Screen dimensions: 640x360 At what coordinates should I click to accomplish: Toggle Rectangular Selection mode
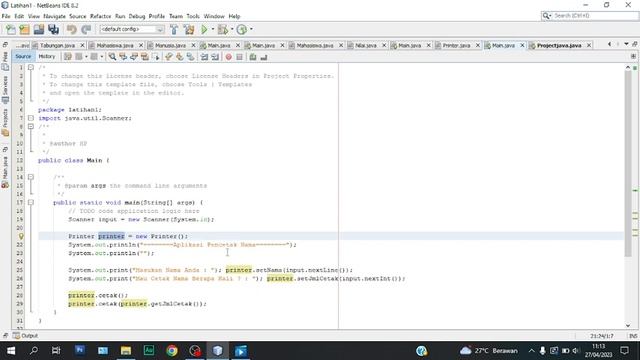[x=156, y=57]
